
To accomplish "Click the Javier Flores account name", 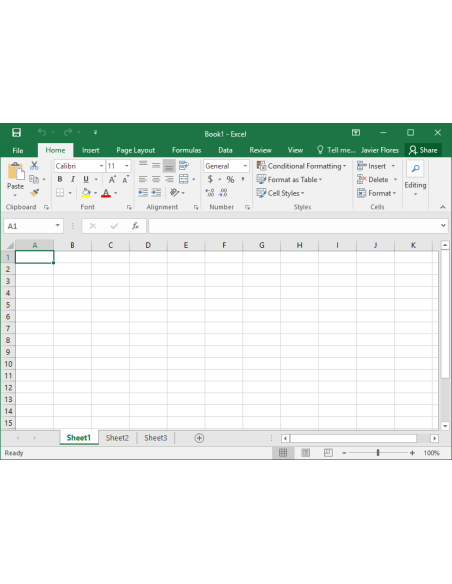I will coord(380,150).
